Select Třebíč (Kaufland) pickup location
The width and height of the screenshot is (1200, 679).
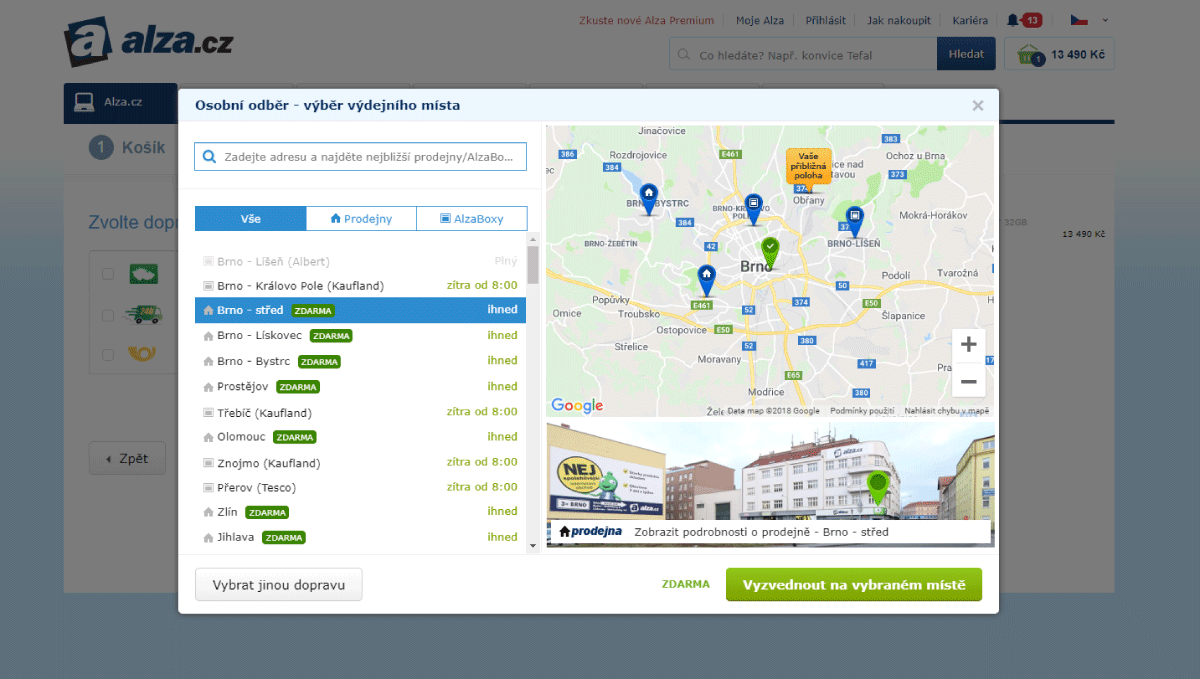pyautogui.click(x=360, y=411)
